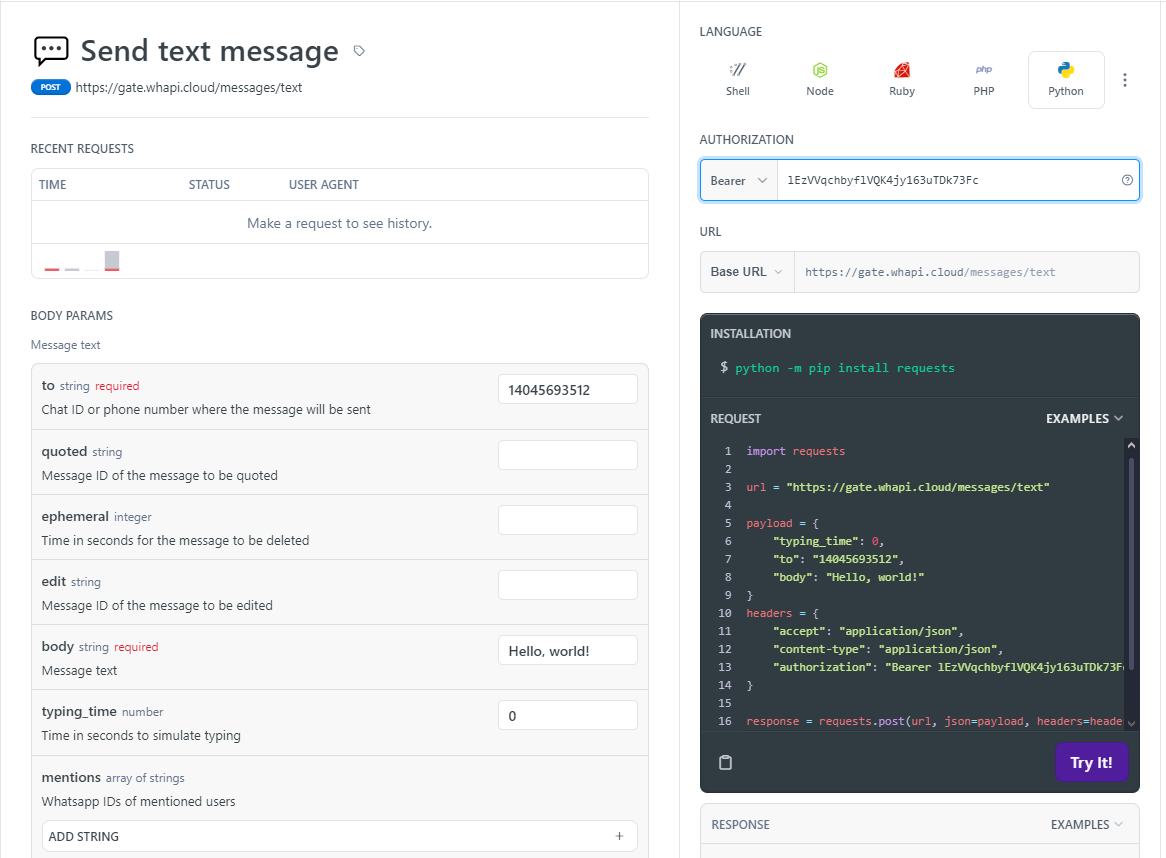Open more languages three-dot menu
The width and height of the screenshot is (1166, 858).
coord(1125,80)
